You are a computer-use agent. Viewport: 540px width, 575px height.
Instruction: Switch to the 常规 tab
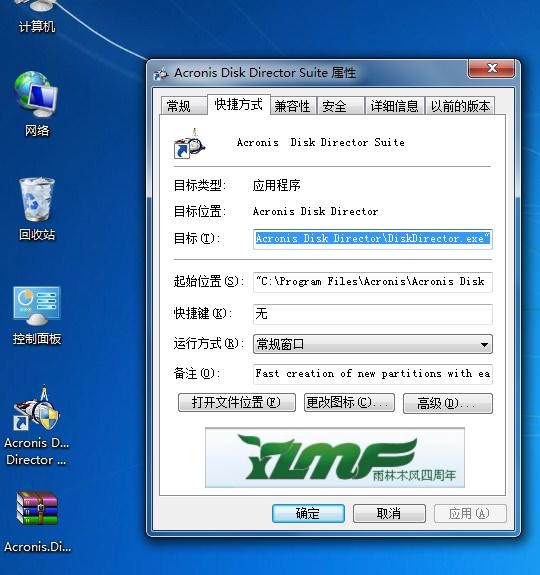(183, 106)
